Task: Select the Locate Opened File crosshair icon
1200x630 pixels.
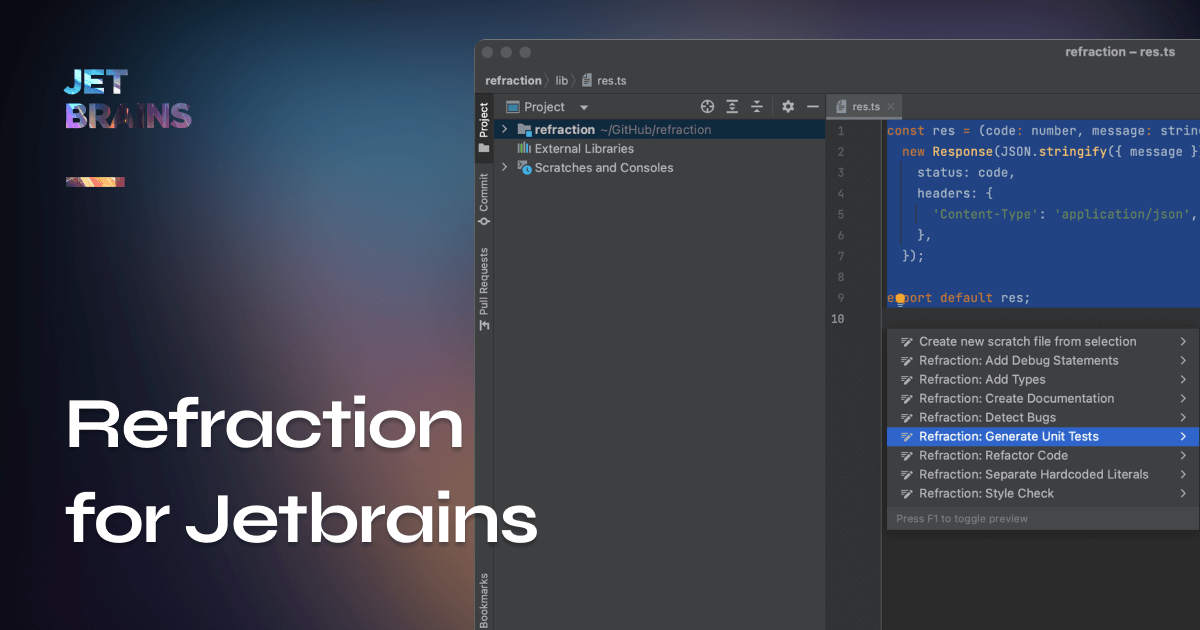Action: [x=707, y=106]
